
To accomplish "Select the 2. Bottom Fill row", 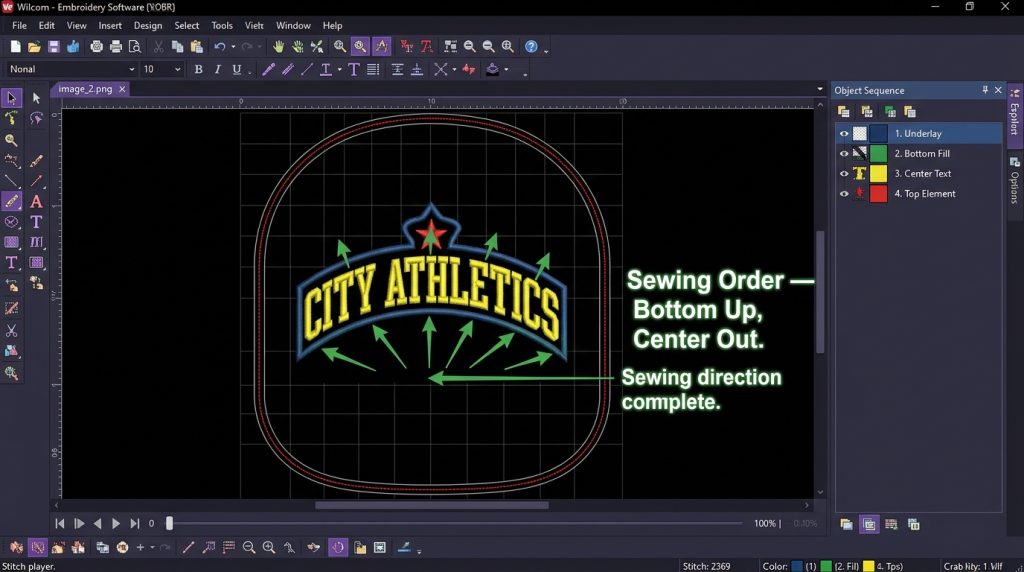I will [x=919, y=153].
